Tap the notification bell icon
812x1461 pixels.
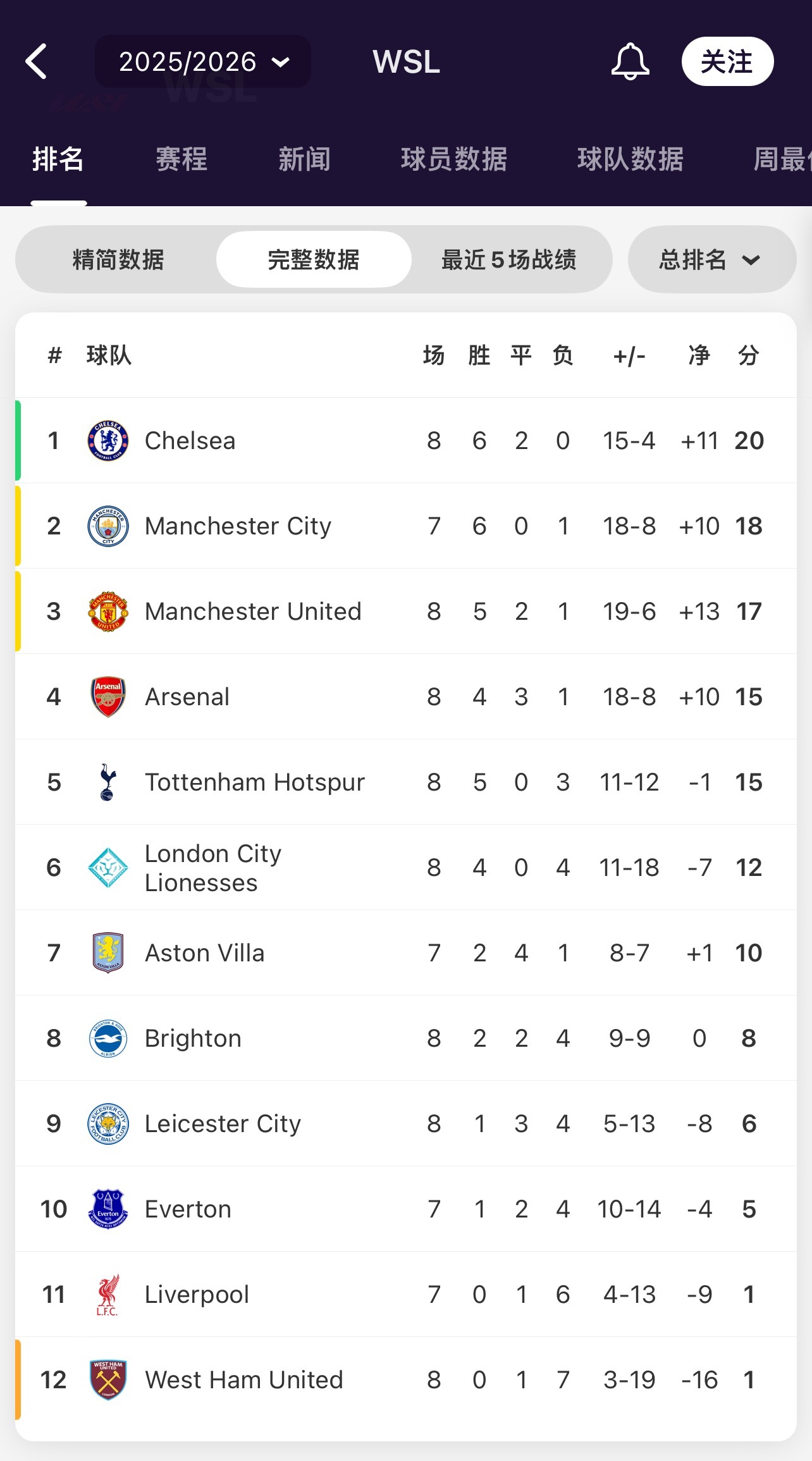tap(629, 61)
